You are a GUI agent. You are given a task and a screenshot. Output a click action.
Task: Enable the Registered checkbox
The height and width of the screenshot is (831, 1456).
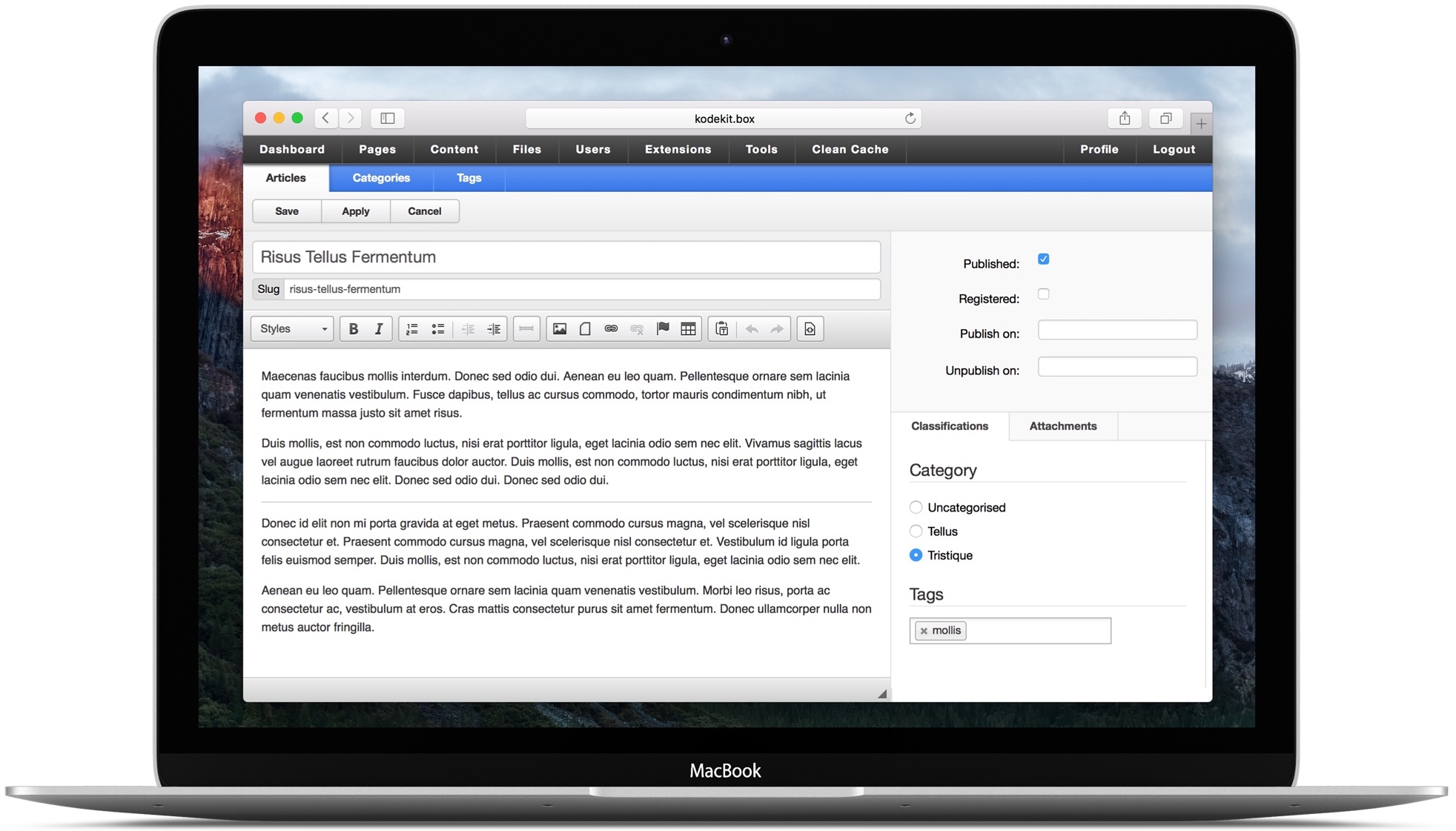pos(1043,294)
